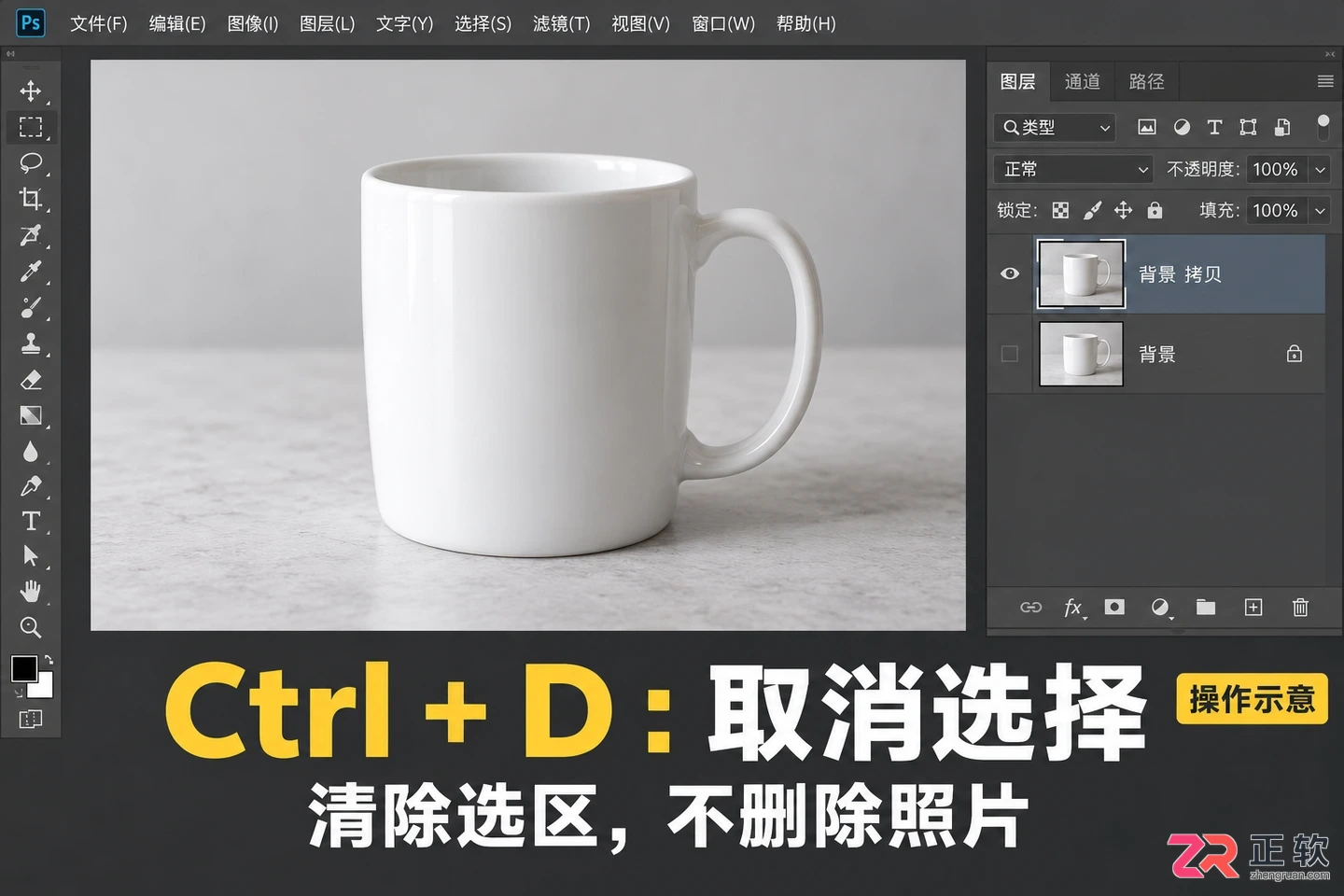Select the Brush tool

[x=31, y=307]
